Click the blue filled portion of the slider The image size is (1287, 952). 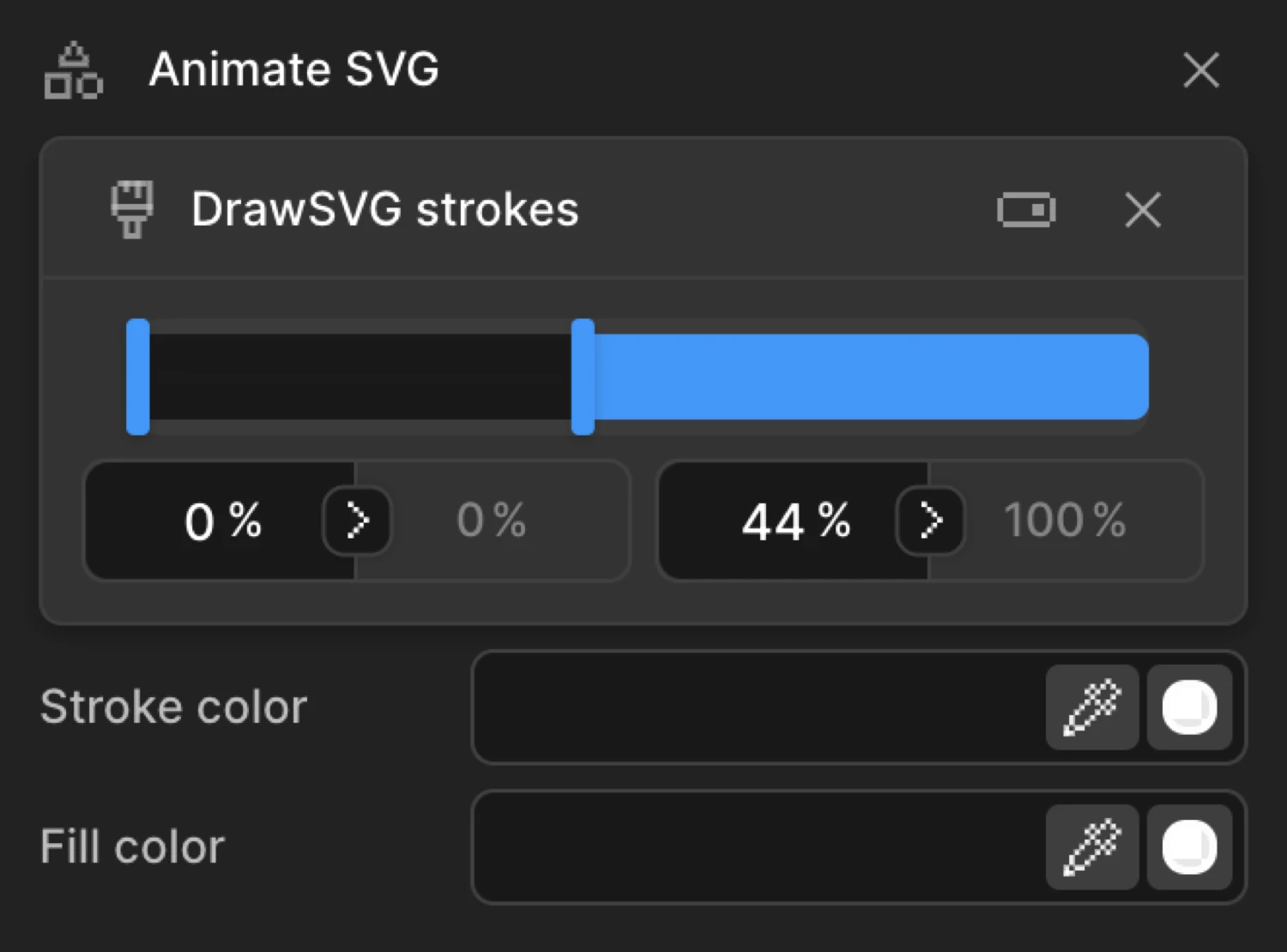tap(867, 376)
